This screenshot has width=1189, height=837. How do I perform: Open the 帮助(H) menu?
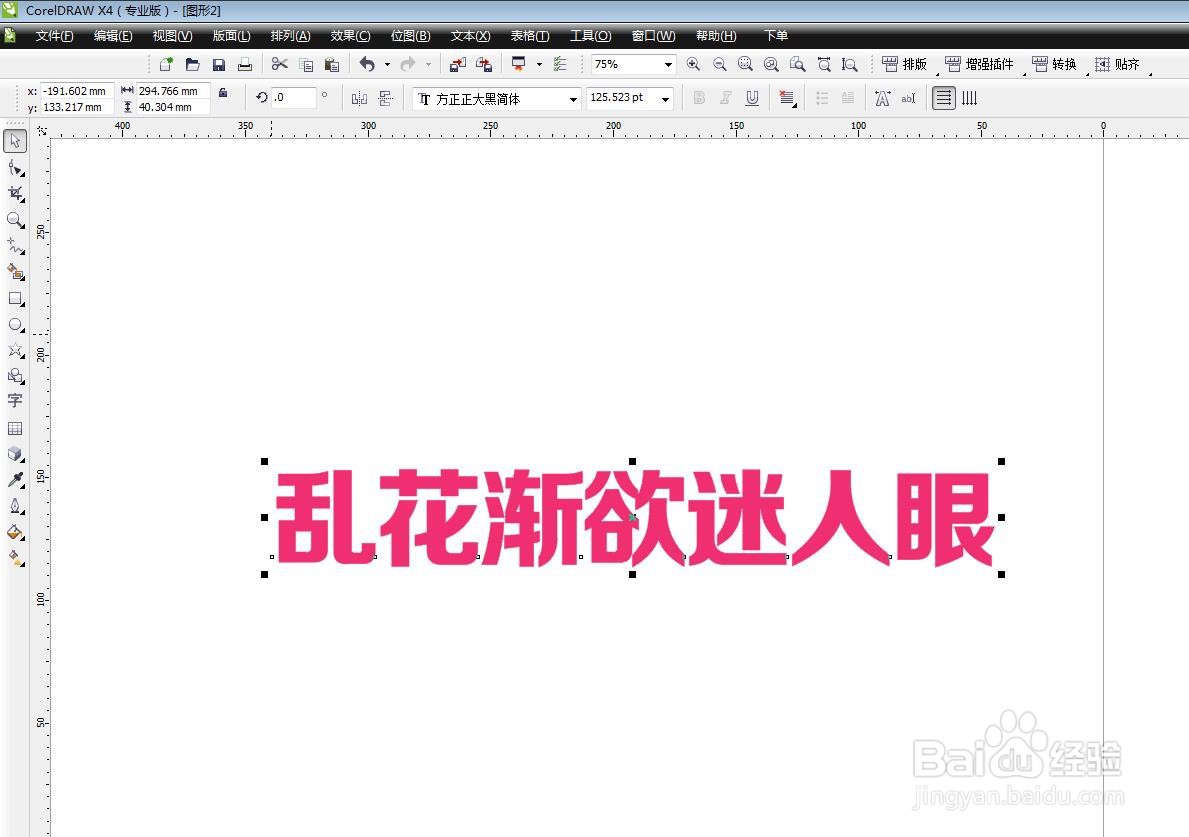[716, 36]
